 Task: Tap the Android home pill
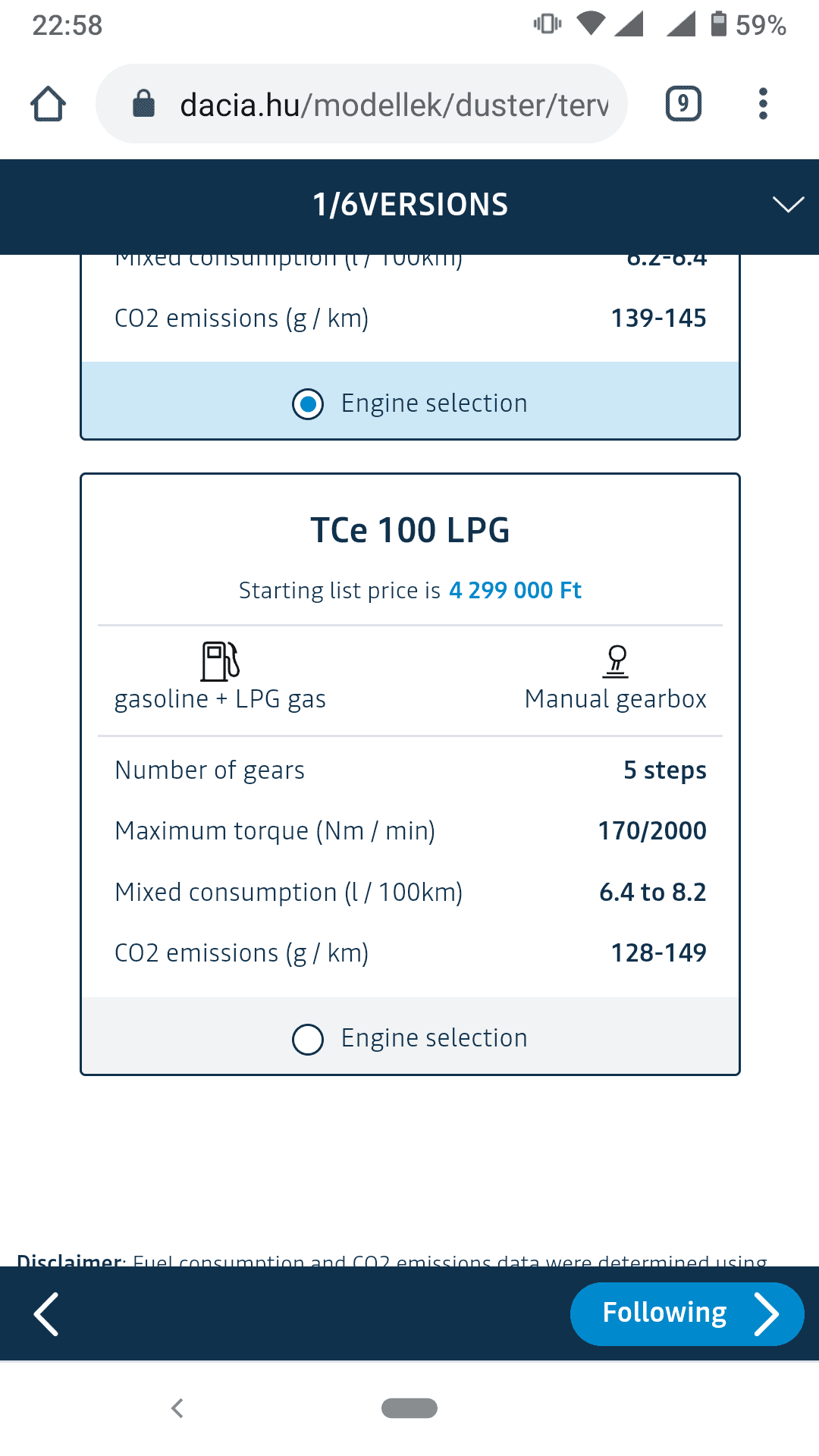[409, 1408]
